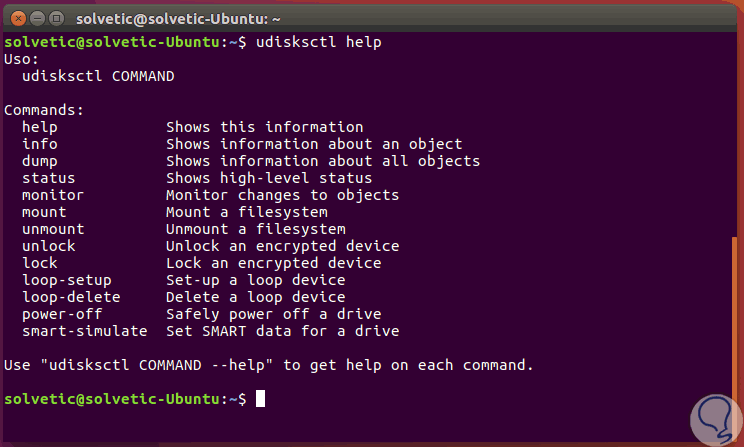Click the 'Use "udisksctl COMMAND --help"' hint line
744x447 pixels.
[268, 365]
